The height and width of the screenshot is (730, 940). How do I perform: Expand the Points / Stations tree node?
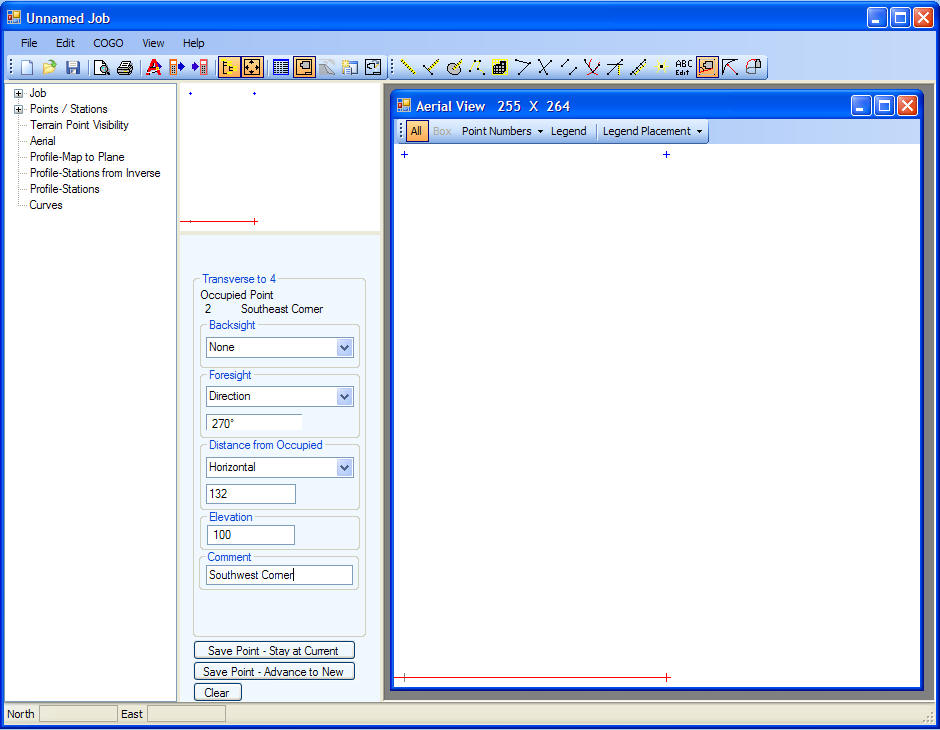click(19, 110)
